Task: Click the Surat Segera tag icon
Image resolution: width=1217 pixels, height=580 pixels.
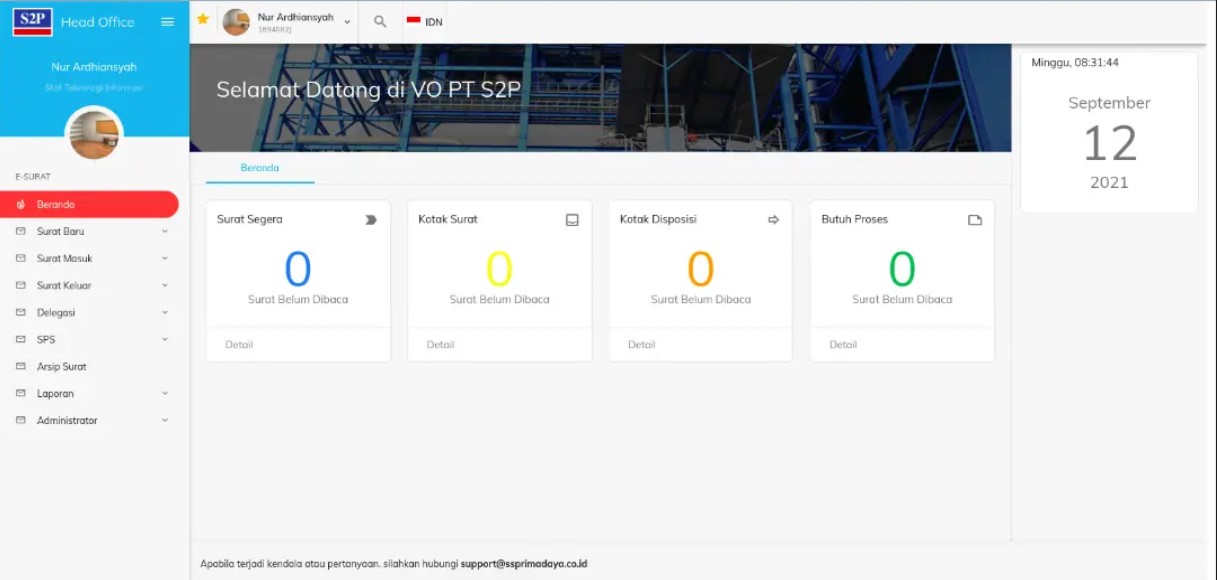Action: tap(371, 220)
